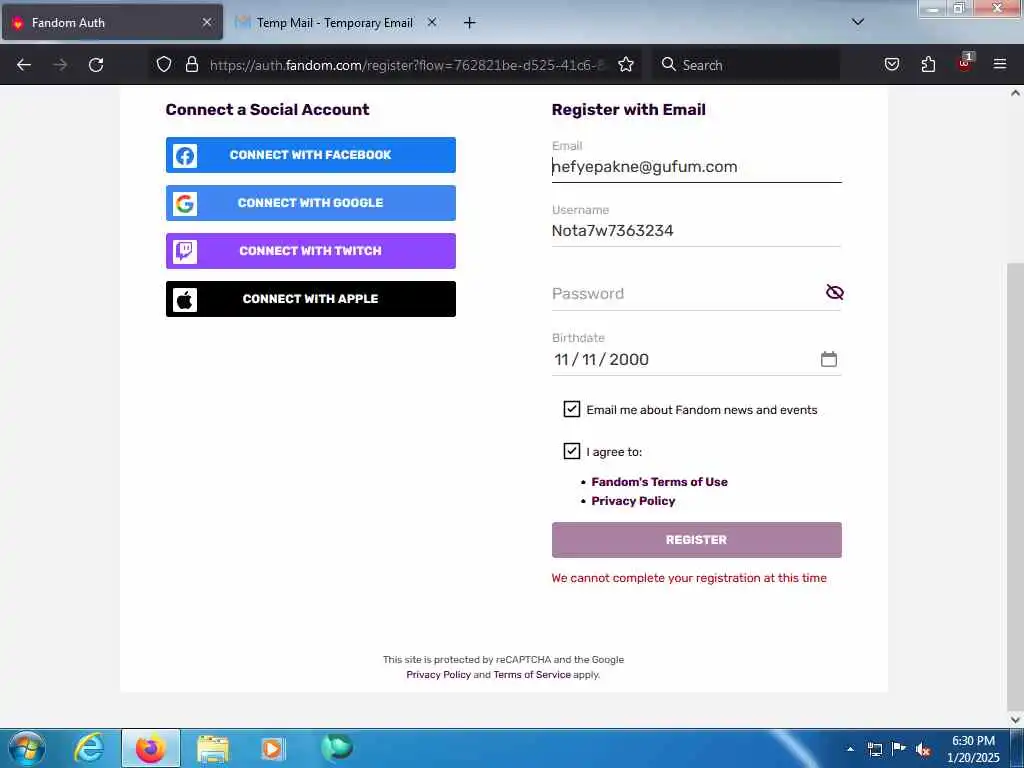
Task: Click Connect with Google button
Action: click(311, 203)
